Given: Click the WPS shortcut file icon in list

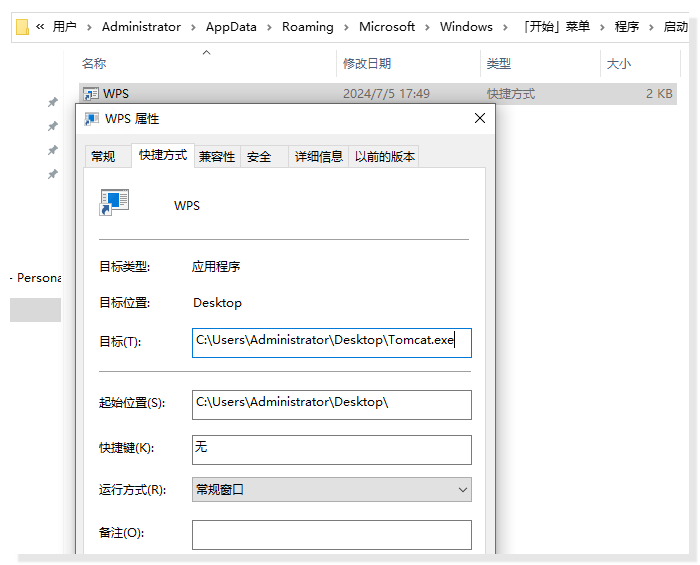Looking at the screenshot, I should pyautogui.click(x=91, y=94).
